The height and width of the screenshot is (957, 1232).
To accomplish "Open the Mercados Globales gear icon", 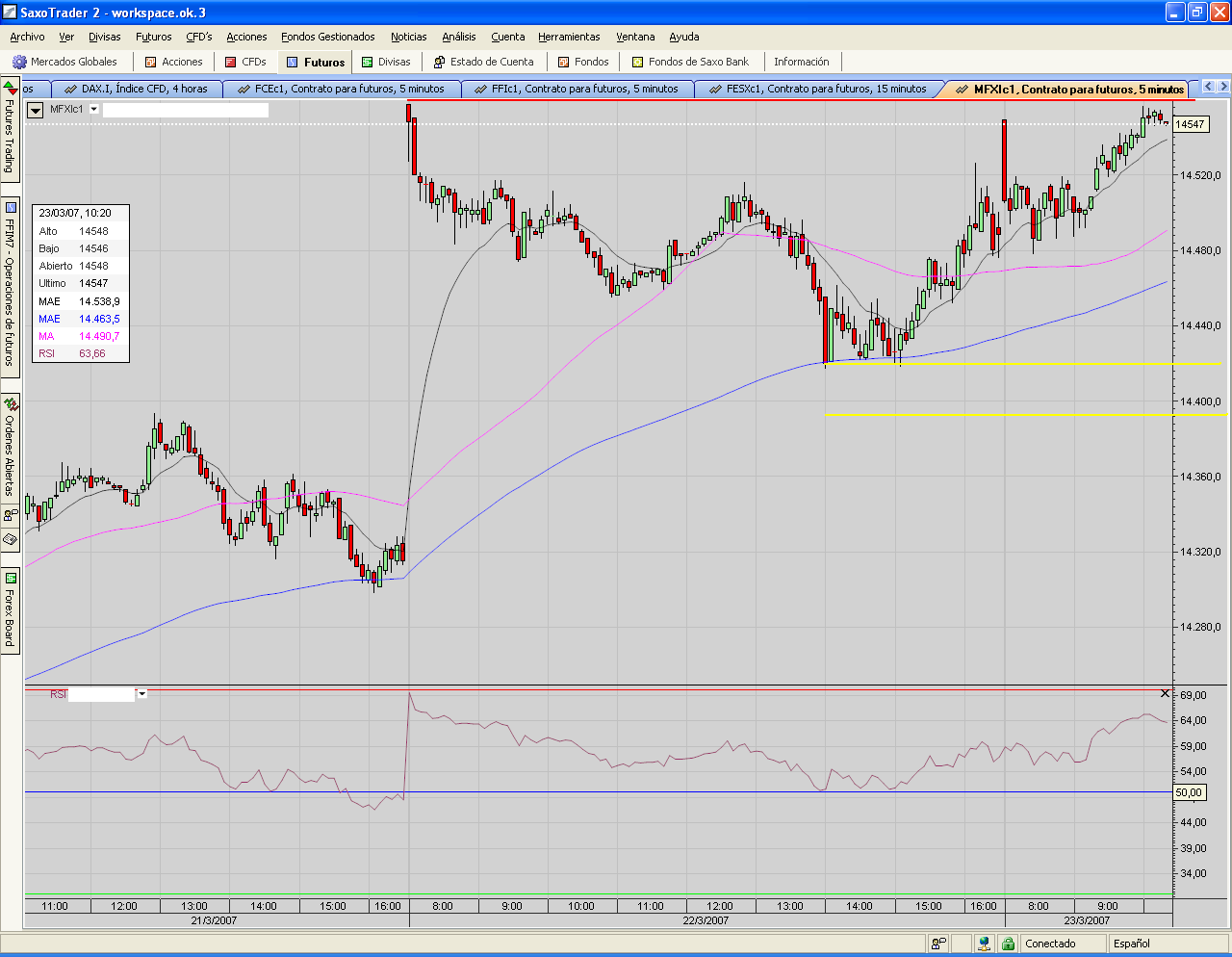I will click(x=19, y=62).
